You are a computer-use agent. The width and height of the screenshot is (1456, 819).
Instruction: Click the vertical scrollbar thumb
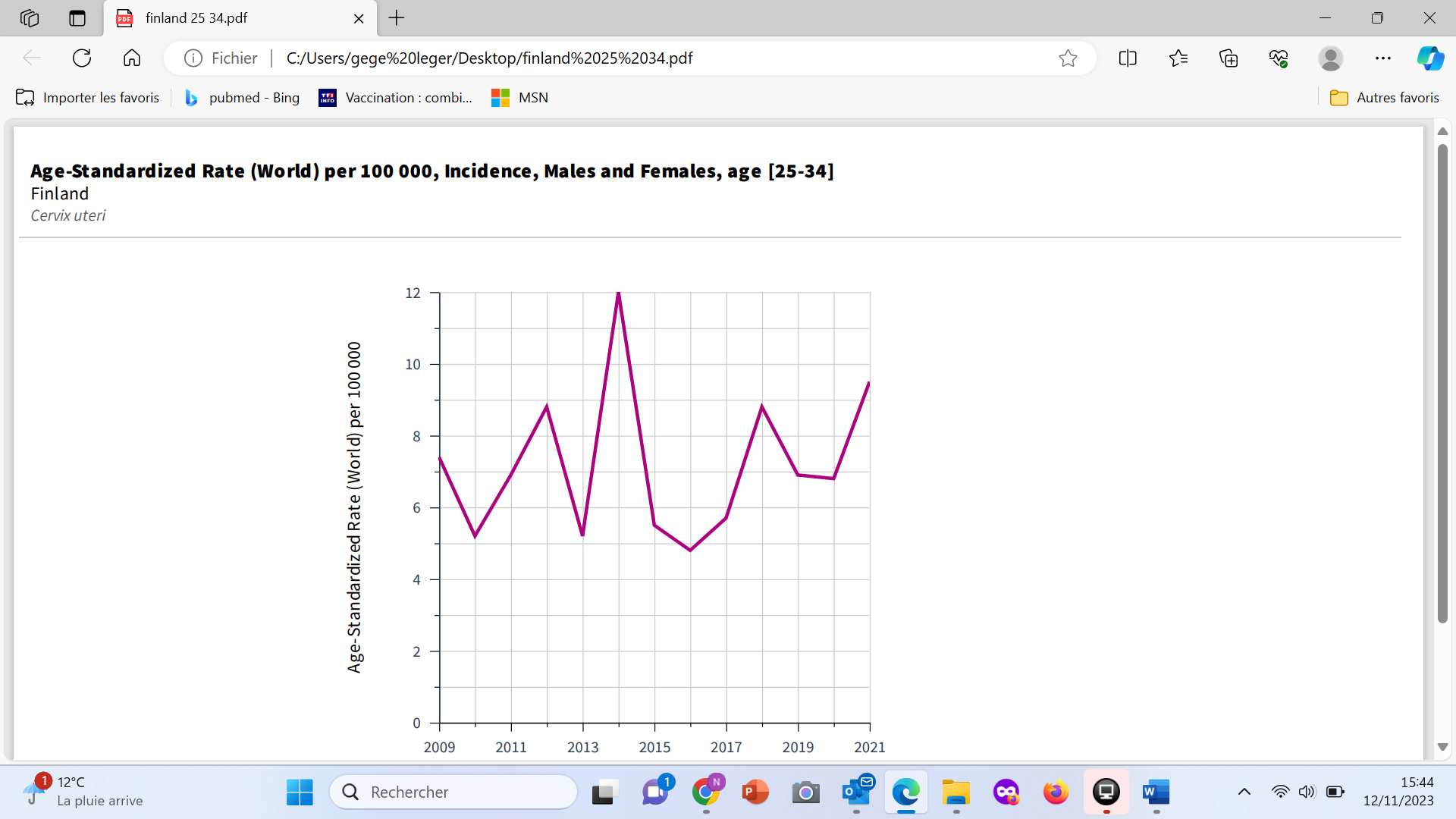[1442, 383]
